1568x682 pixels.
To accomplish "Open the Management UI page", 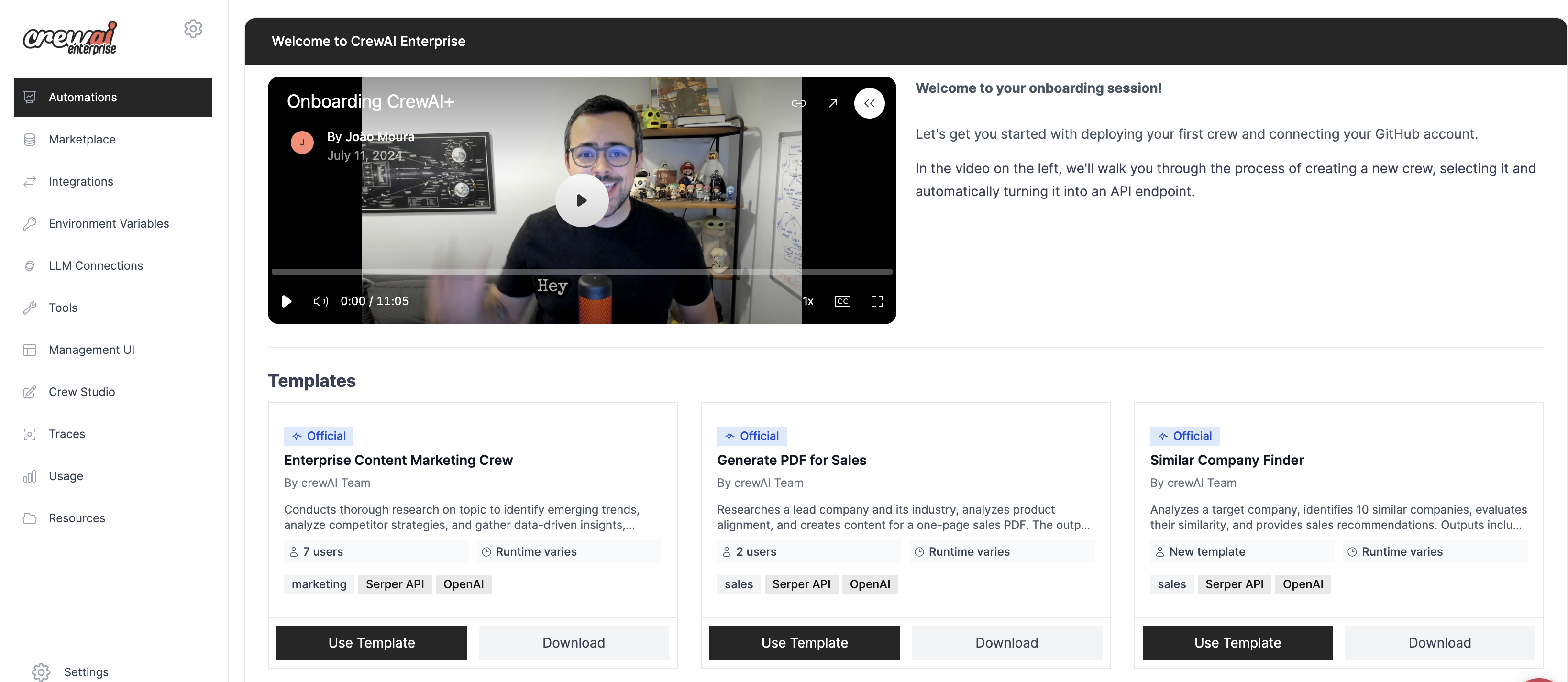I will [113, 350].
